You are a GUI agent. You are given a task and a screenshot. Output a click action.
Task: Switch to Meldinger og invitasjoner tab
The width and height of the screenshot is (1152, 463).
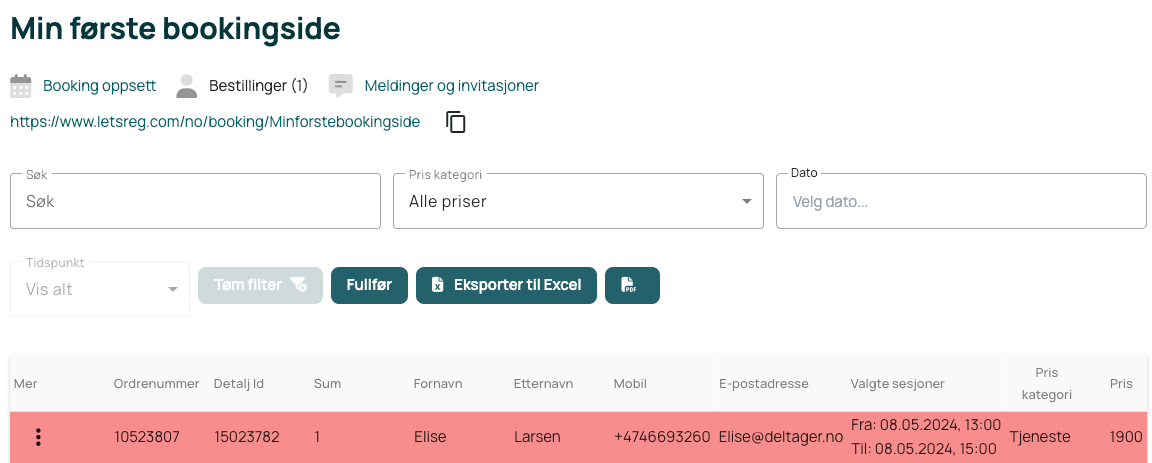point(452,86)
